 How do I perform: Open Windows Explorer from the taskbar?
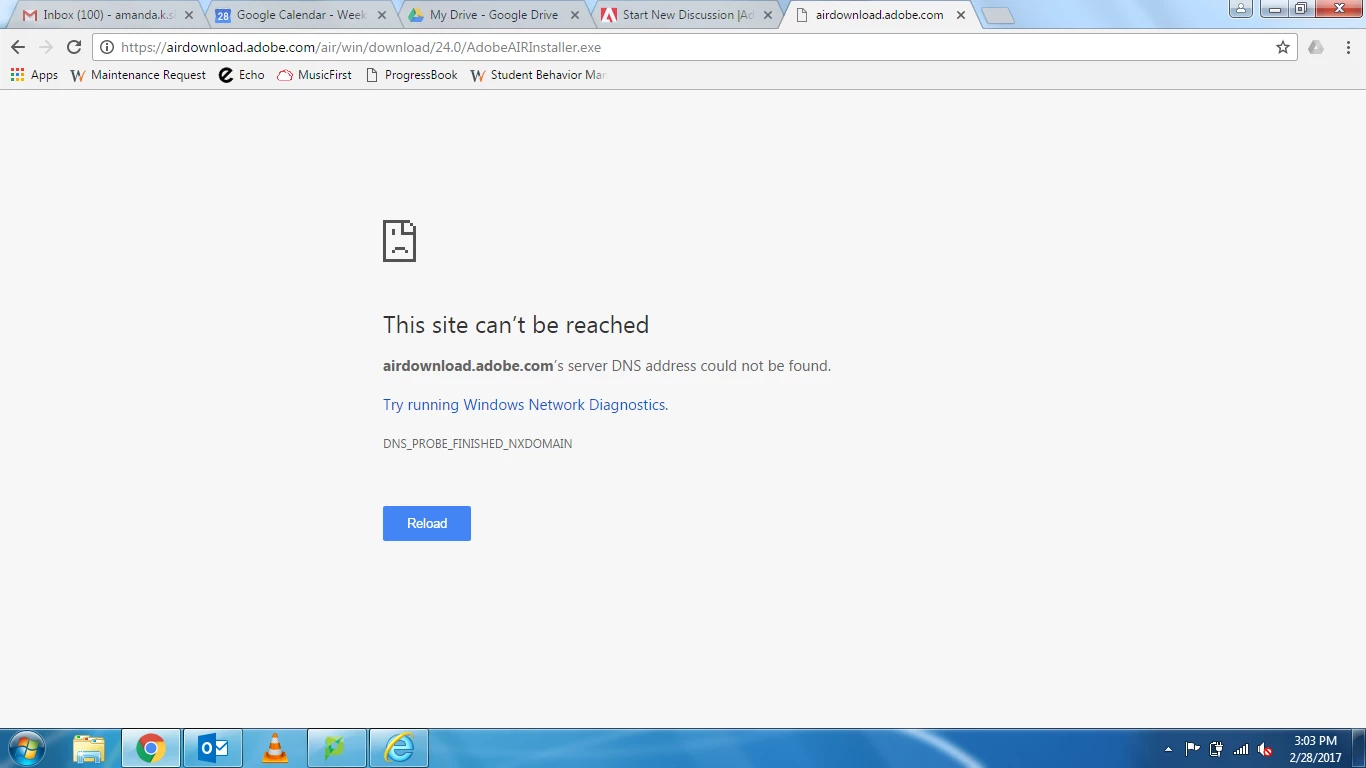click(x=89, y=748)
